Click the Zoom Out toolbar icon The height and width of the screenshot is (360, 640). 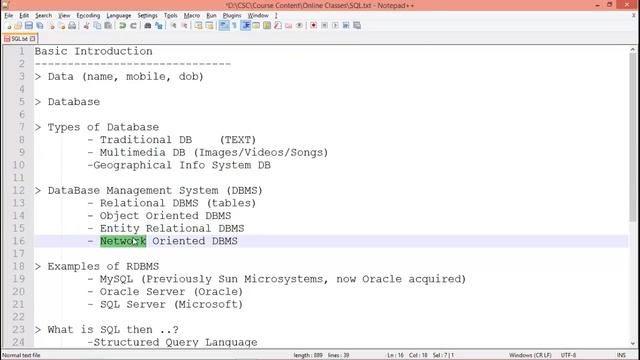point(185,25)
